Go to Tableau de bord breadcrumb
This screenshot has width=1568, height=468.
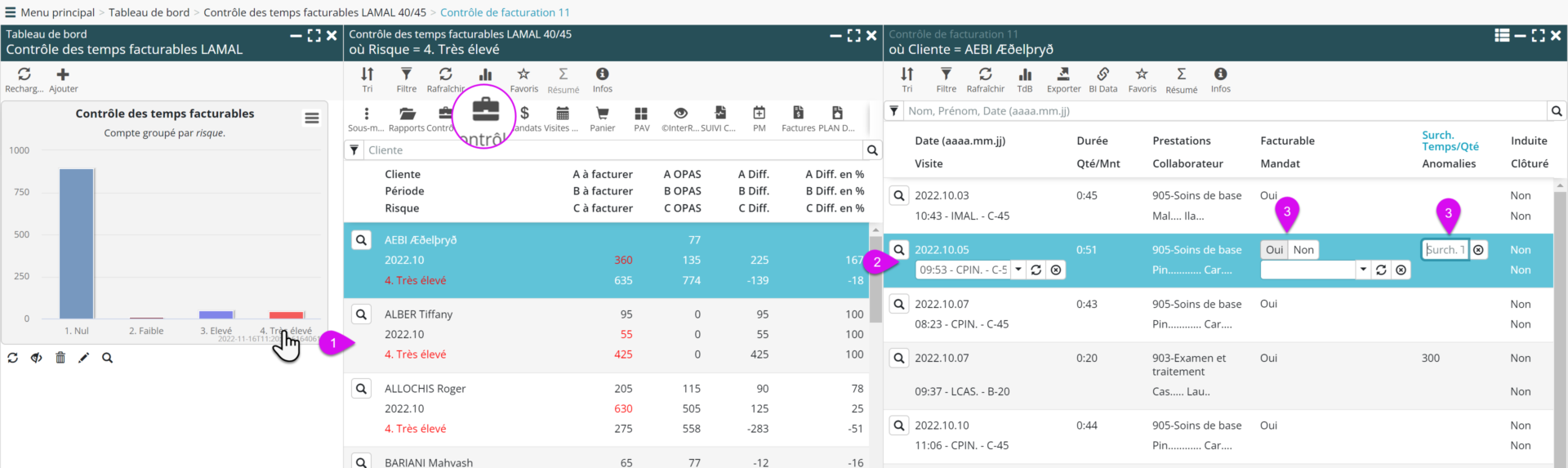click(149, 12)
